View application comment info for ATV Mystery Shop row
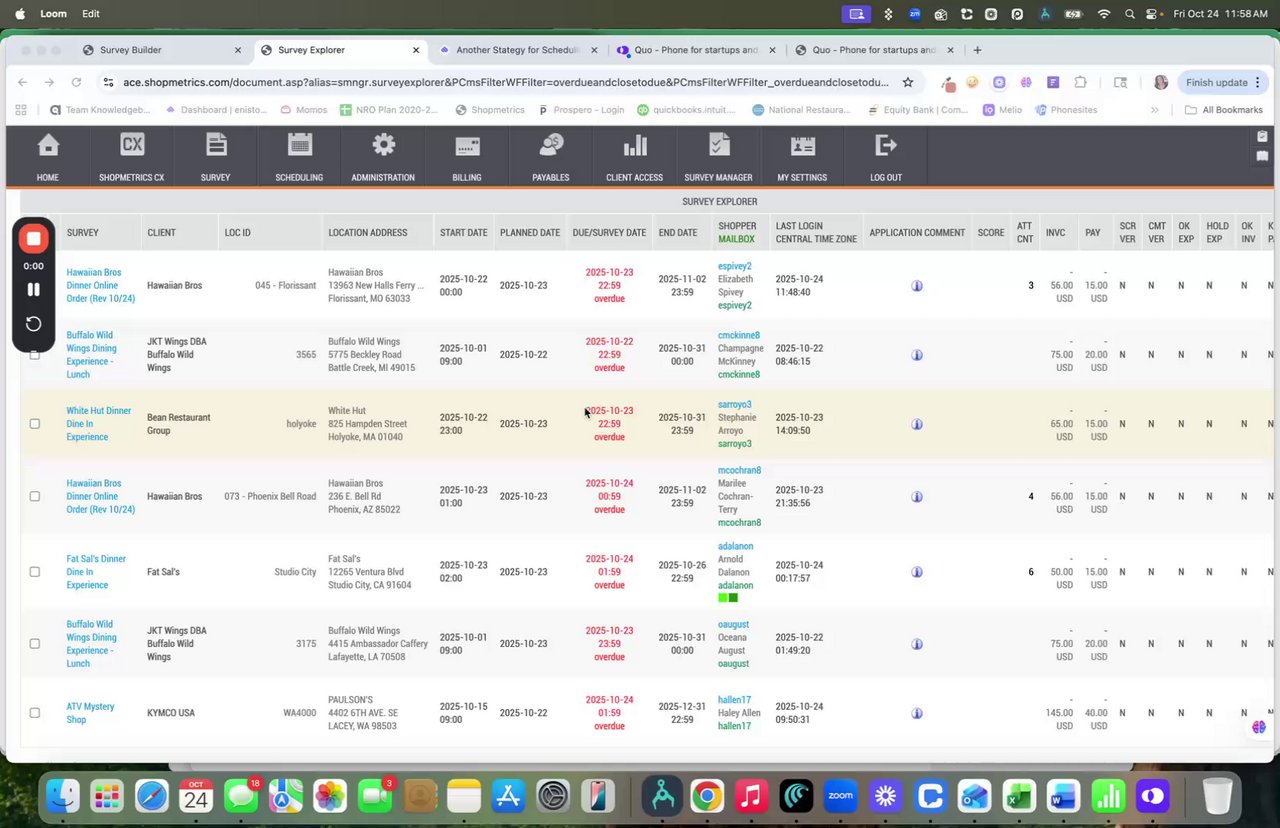1280x828 pixels. pyautogui.click(x=917, y=713)
